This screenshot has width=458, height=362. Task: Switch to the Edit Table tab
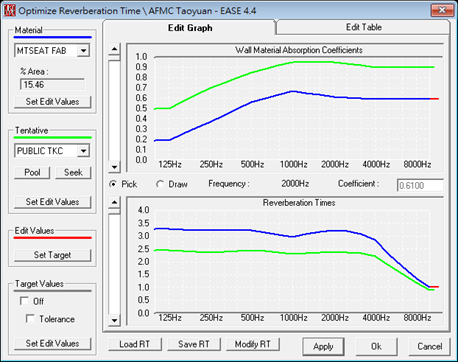(364, 27)
